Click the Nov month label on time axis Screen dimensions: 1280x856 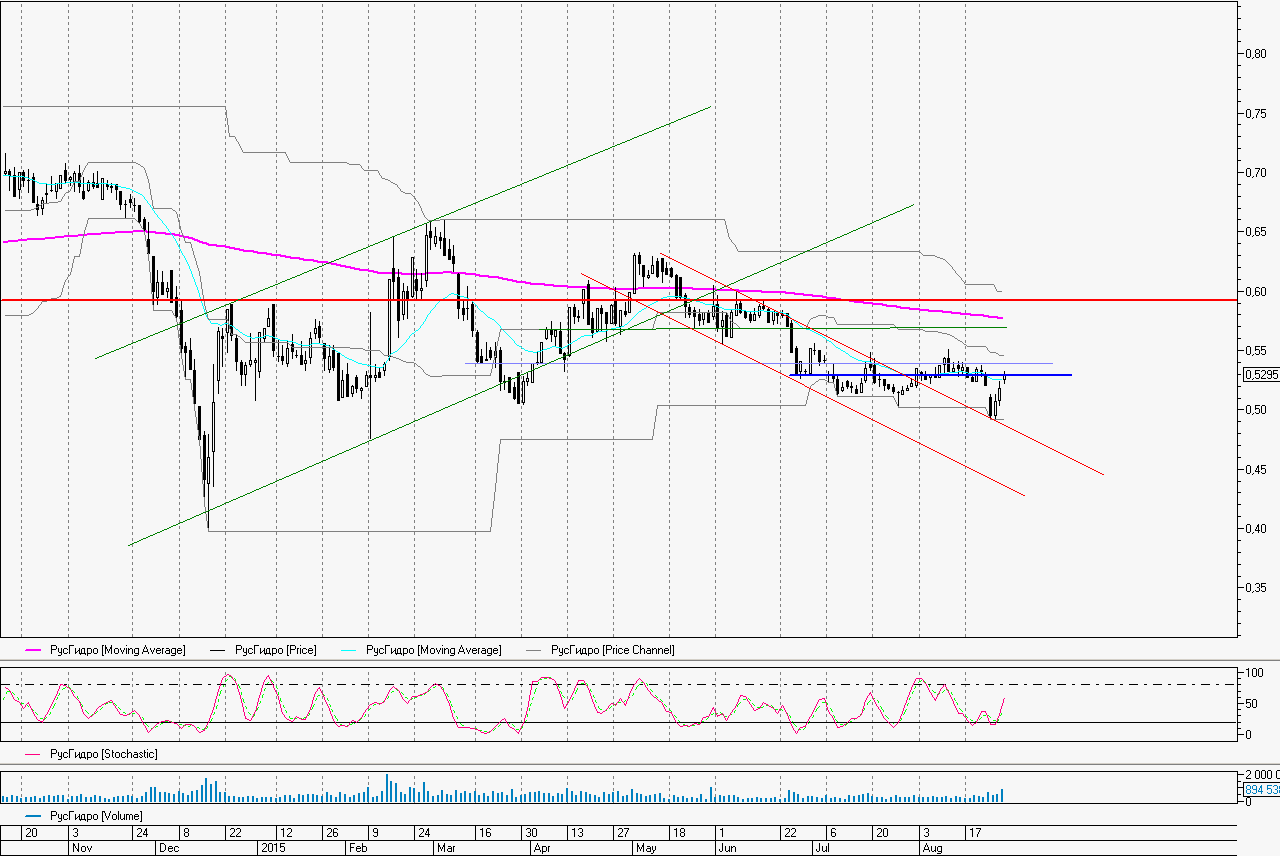pos(81,847)
